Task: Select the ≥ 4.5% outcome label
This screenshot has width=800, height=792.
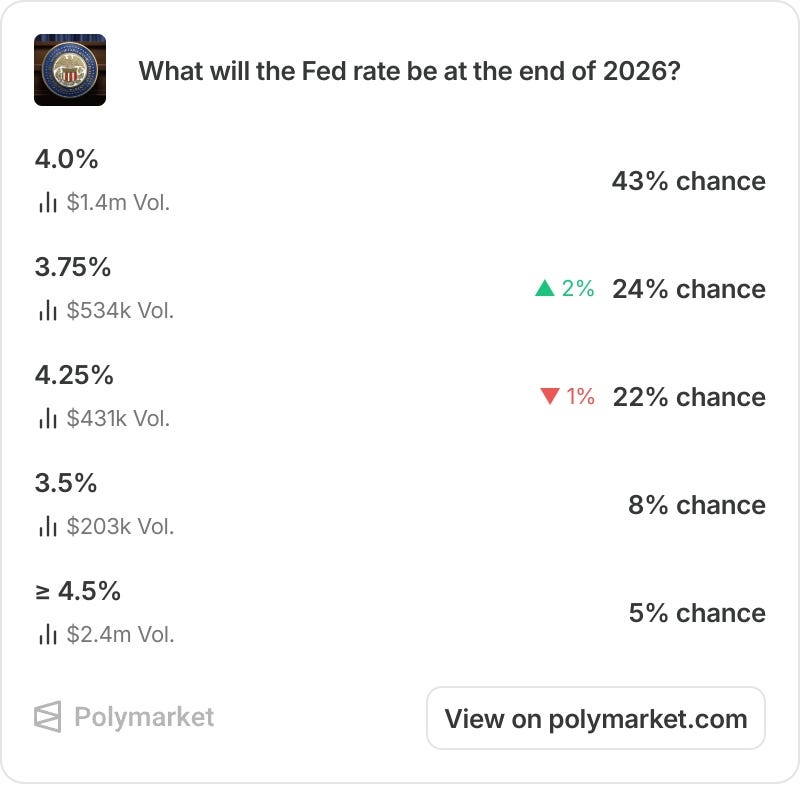Action: coord(78,591)
